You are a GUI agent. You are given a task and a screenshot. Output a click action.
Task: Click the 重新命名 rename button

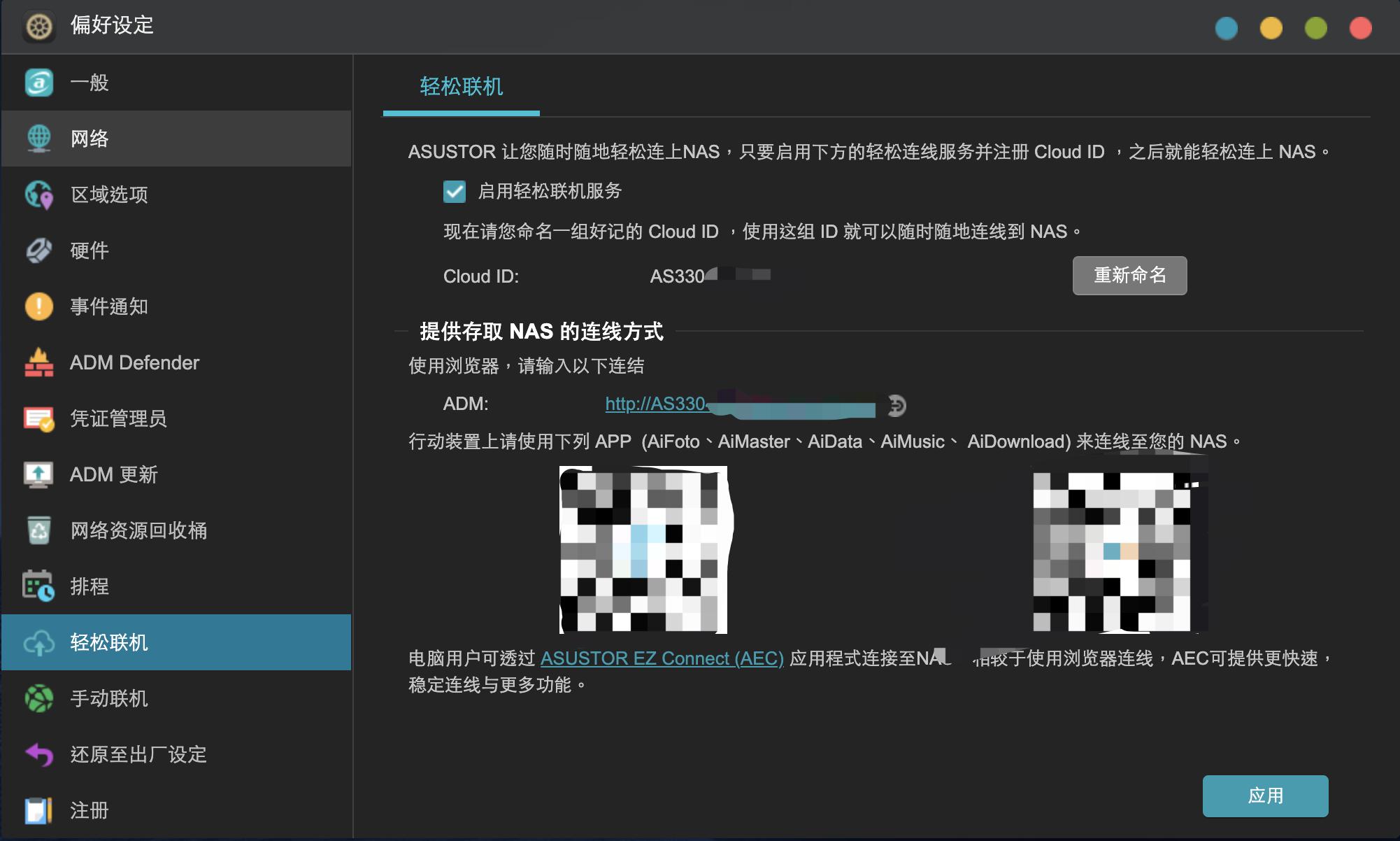click(x=1129, y=276)
